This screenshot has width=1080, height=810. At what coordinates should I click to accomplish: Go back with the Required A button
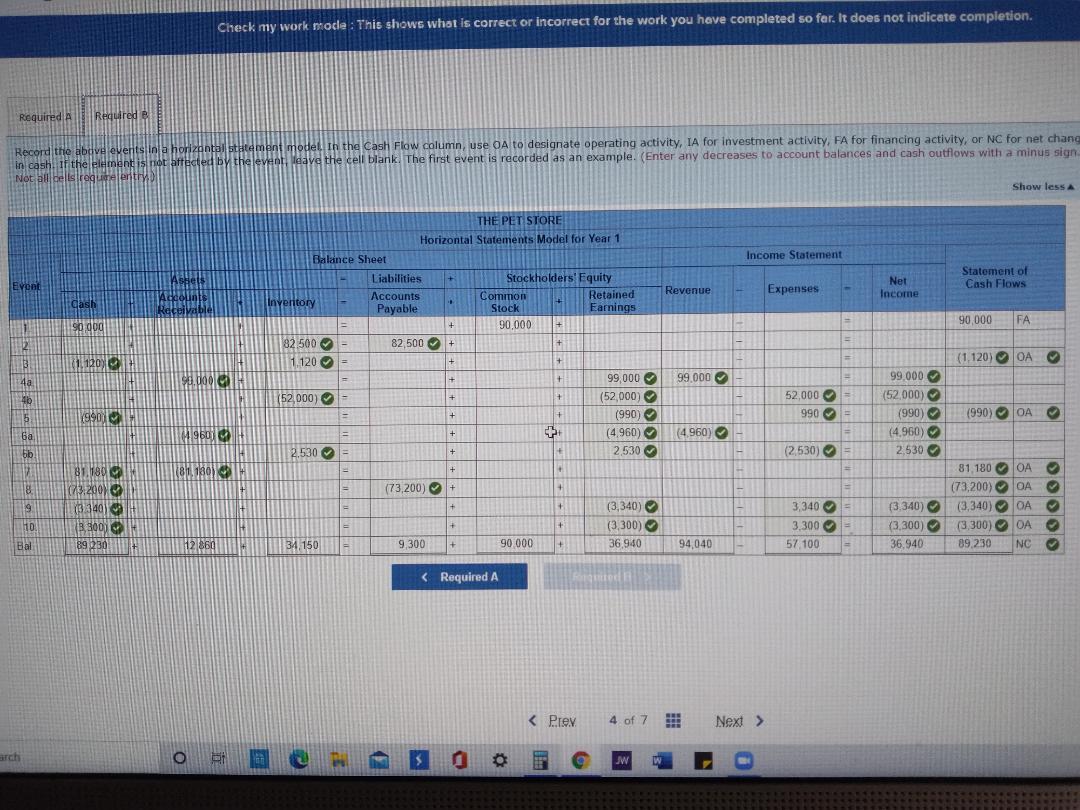(459, 577)
